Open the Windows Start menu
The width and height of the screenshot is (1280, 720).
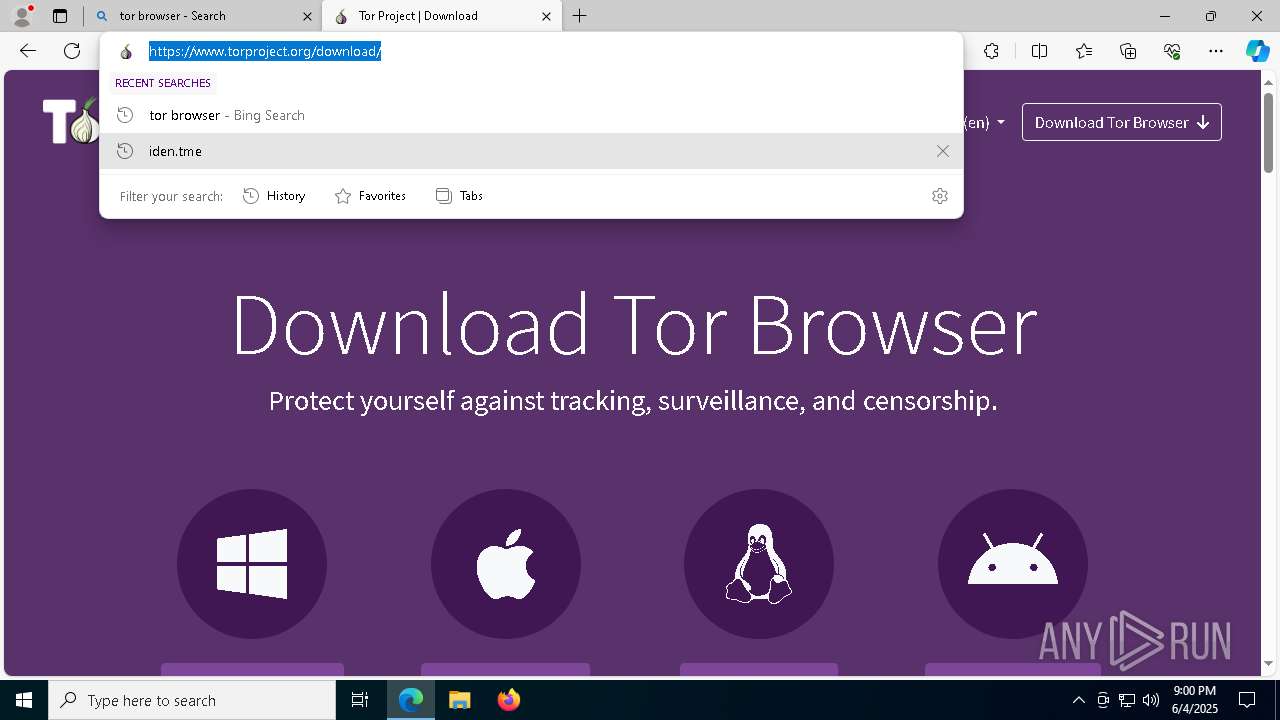pos(24,700)
